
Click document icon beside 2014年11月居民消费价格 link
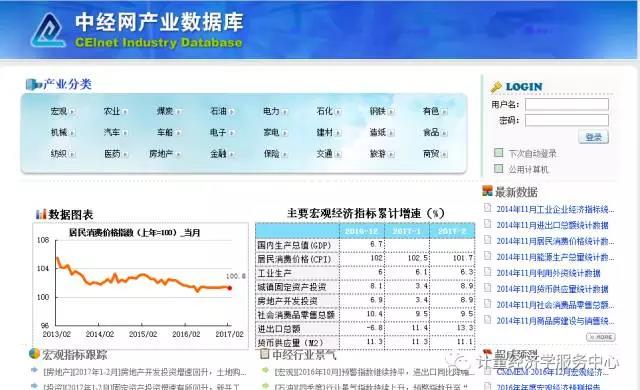487,240
